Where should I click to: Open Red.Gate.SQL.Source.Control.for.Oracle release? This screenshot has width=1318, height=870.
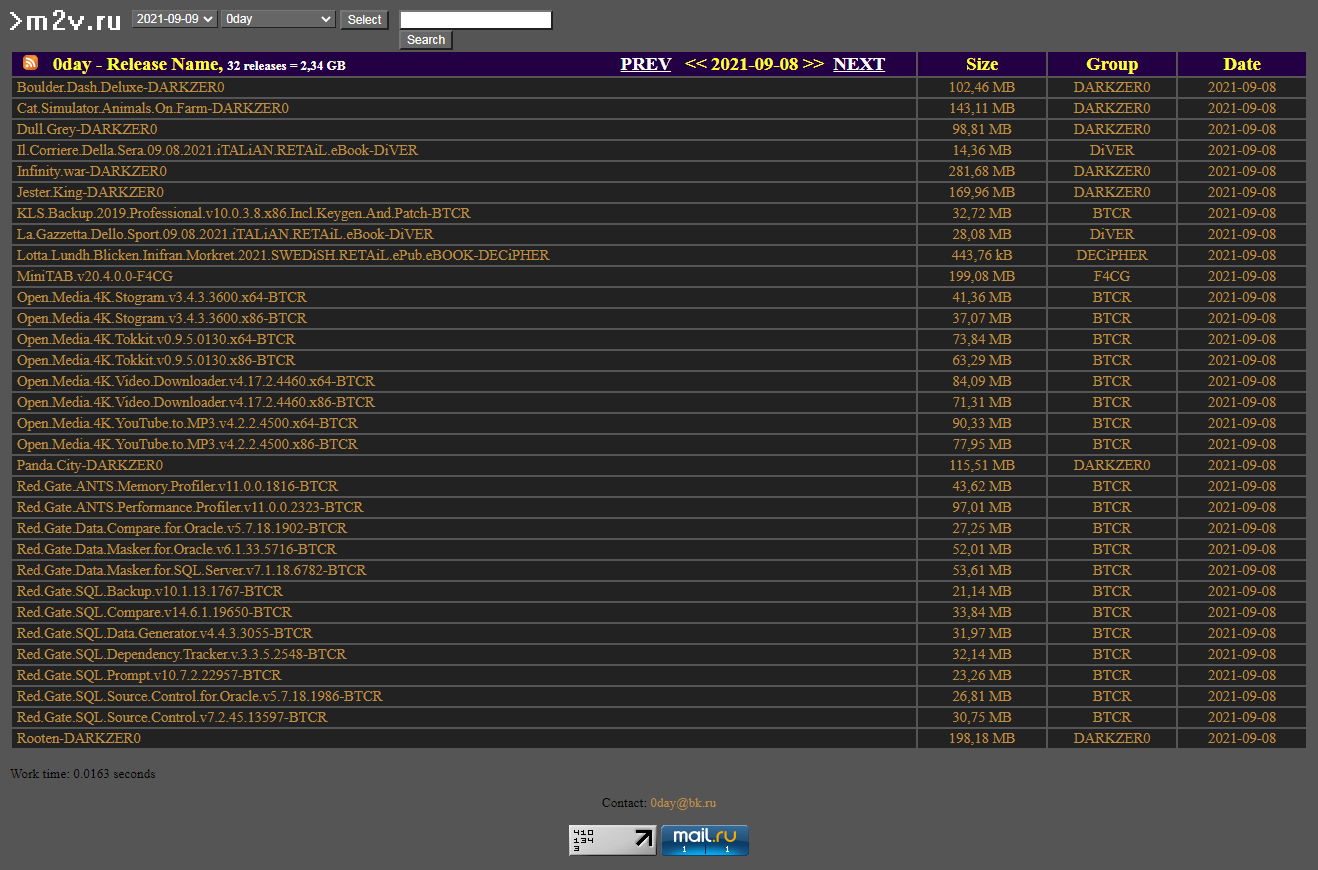[x=199, y=696]
